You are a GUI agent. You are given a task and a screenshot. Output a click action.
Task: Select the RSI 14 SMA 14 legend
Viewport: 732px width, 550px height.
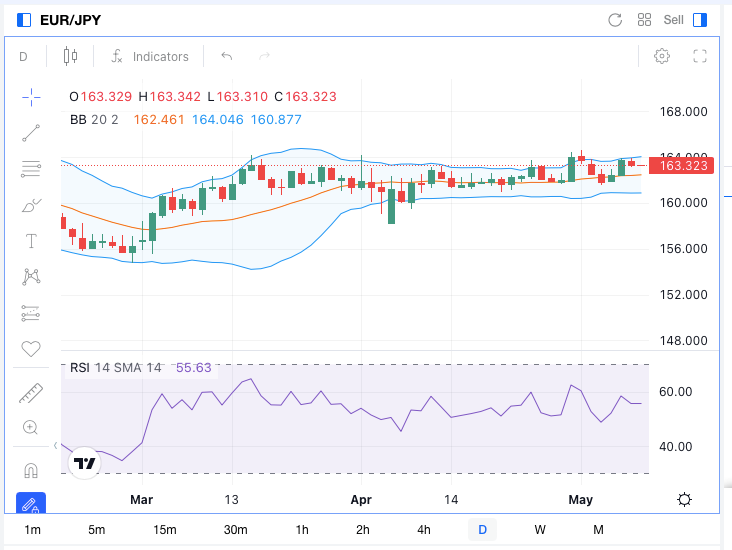tap(116, 368)
